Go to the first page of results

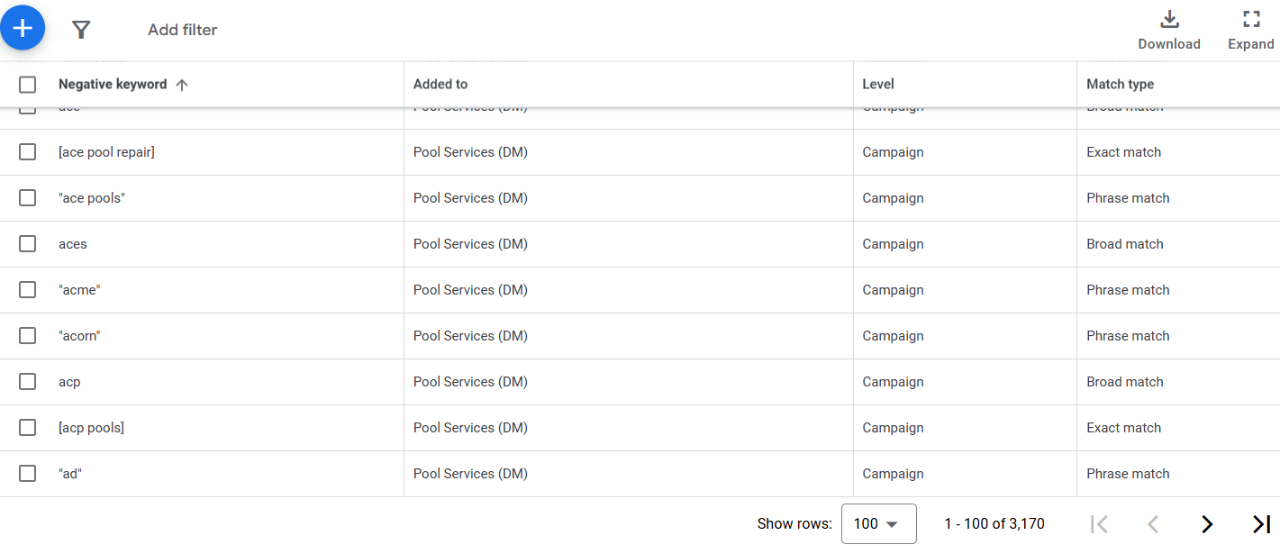[x=1099, y=524]
